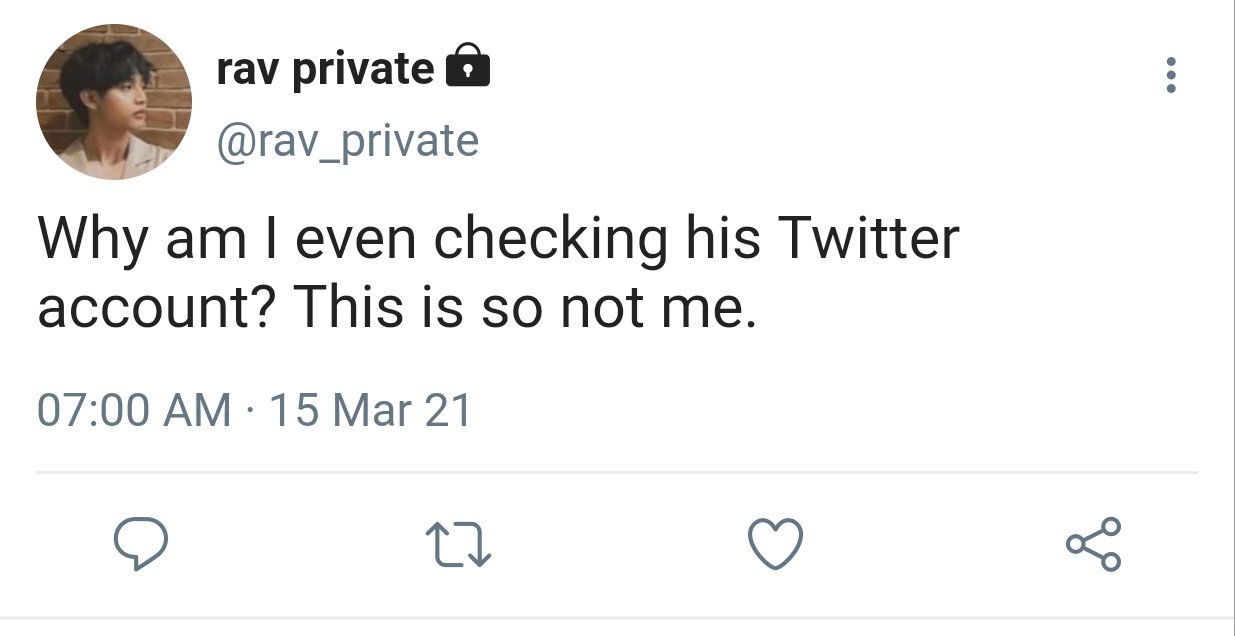Image resolution: width=1235 pixels, height=636 pixels.
Task: Open rav private's profile picture
Action: tap(114, 102)
